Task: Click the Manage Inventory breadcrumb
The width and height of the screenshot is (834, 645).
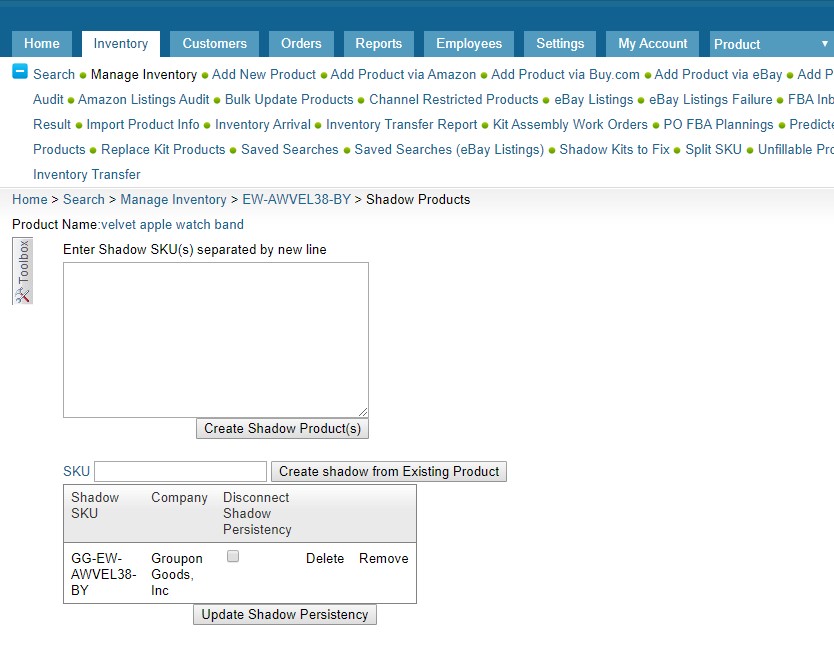Action: (x=173, y=199)
